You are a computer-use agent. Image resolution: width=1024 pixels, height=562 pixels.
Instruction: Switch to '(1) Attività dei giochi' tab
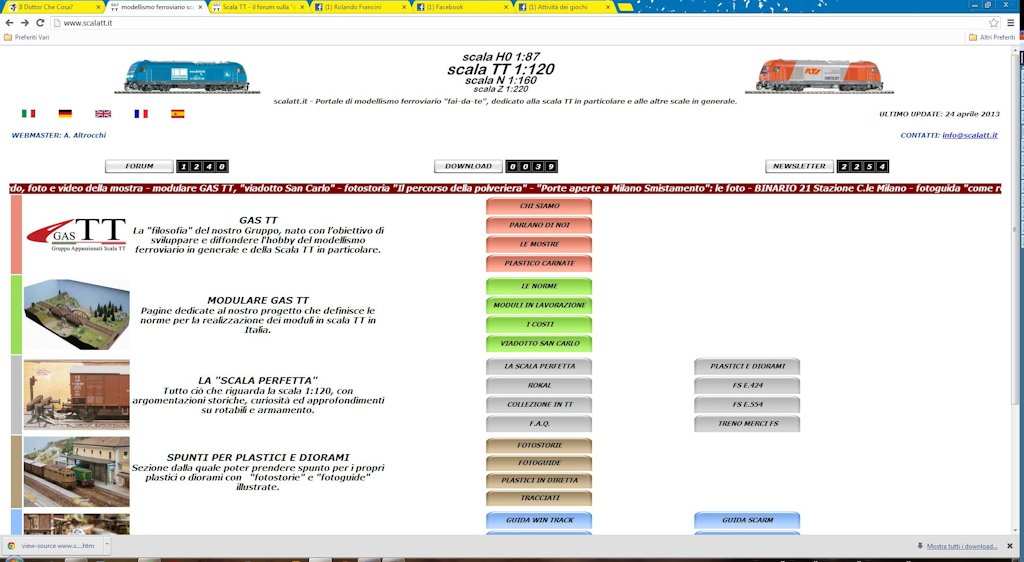[564, 7]
